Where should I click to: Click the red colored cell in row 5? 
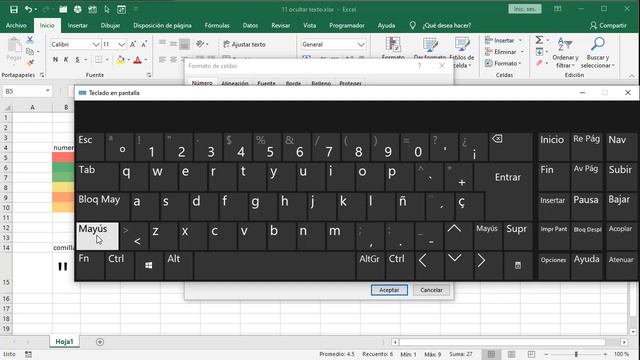pyautogui.click(x=63, y=157)
